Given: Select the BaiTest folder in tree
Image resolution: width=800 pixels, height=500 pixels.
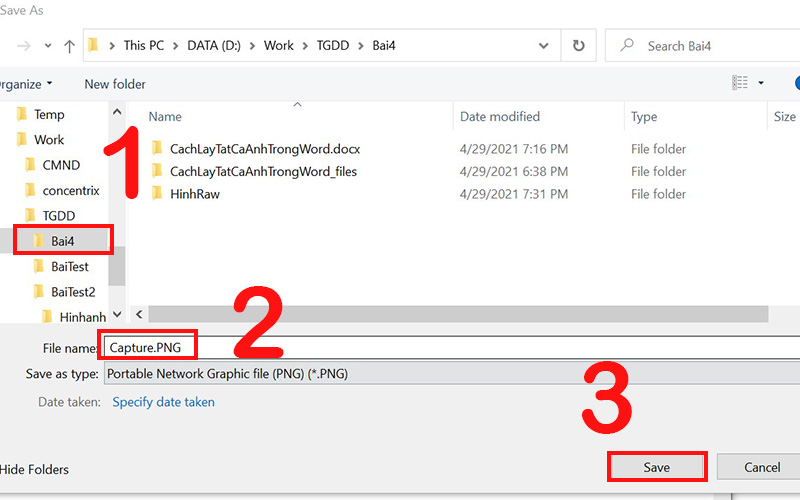Looking at the screenshot, I should (x=69, y=267).
